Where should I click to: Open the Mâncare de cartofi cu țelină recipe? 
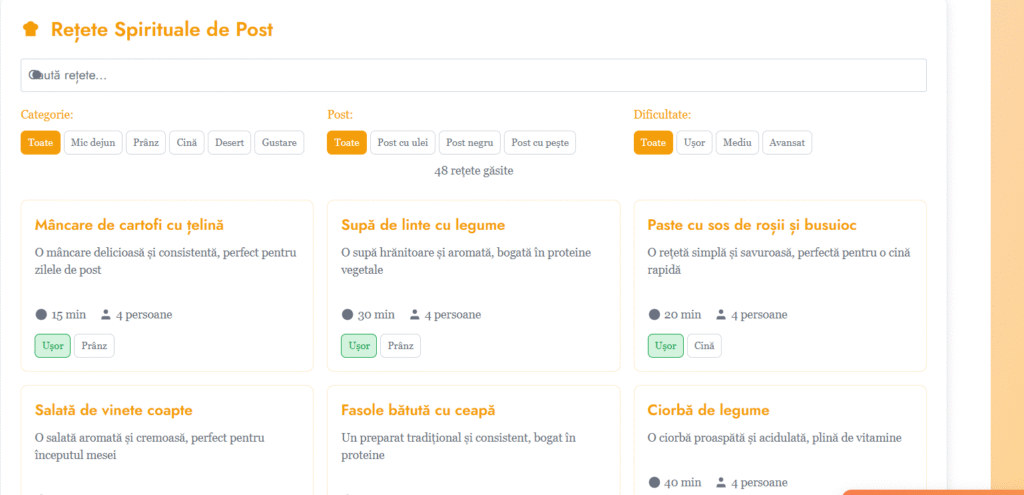pos(129,226)
